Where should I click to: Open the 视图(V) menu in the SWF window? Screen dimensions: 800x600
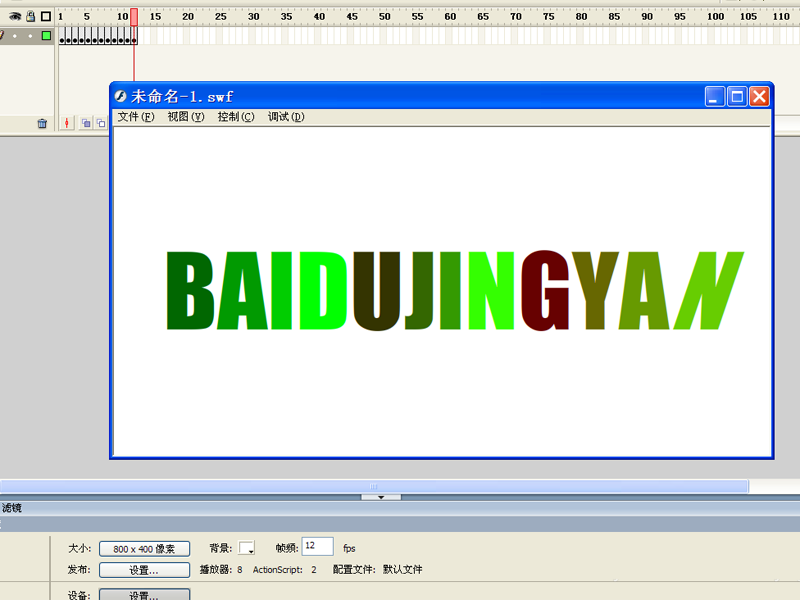[186, 117]
